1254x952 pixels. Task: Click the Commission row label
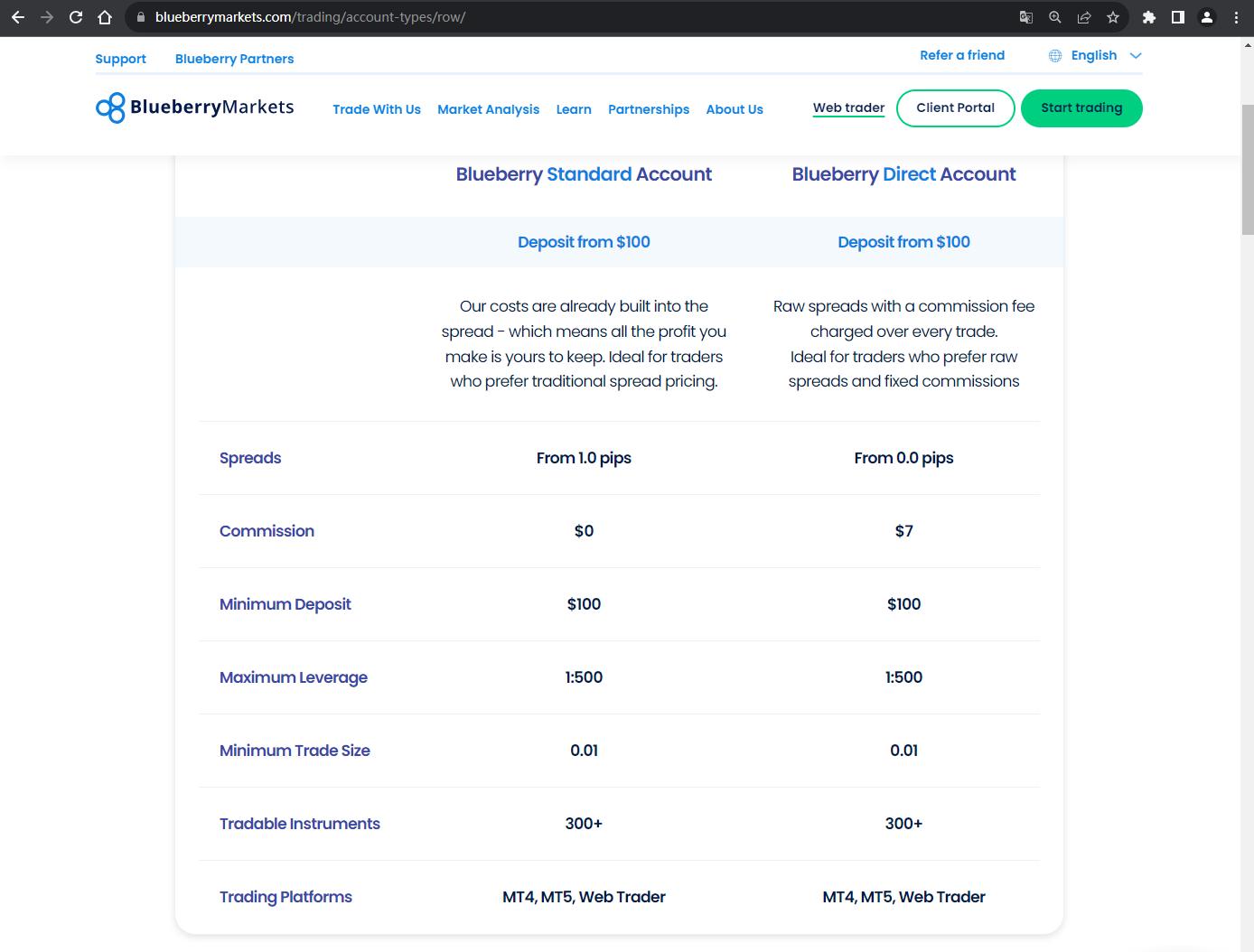point(267,531)
